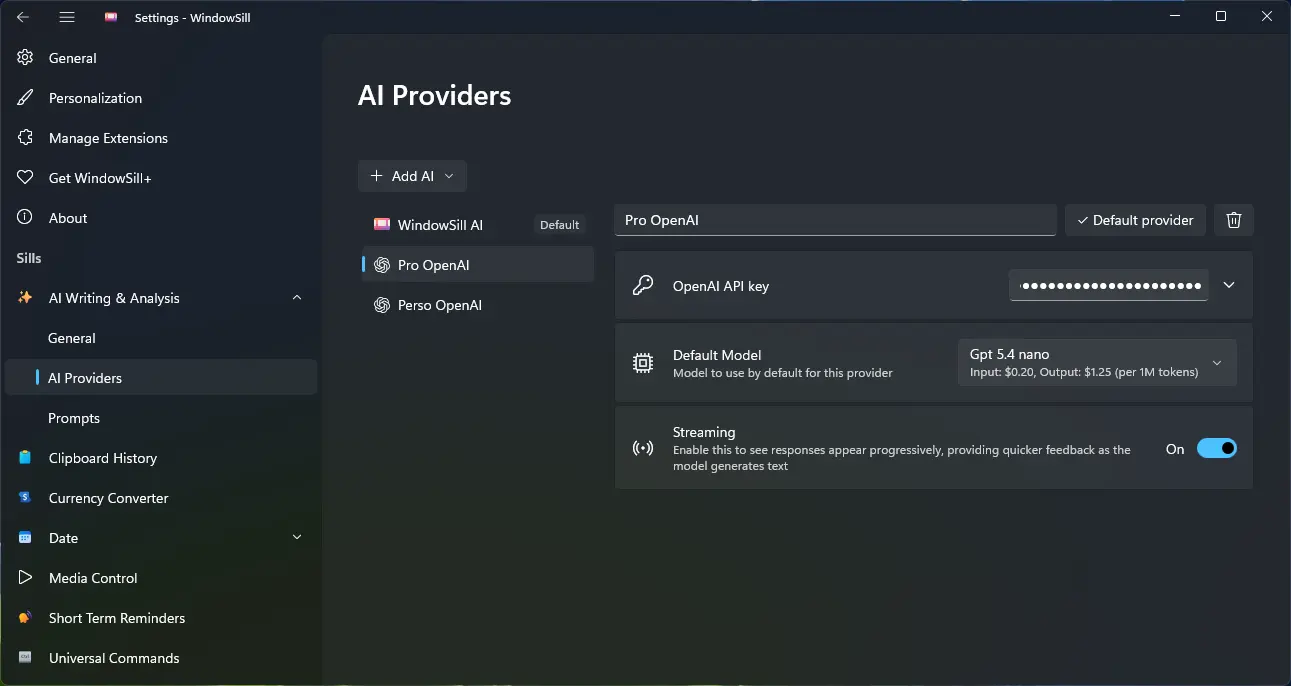Click the provider name field Pro OpenAI

[835, 220]
